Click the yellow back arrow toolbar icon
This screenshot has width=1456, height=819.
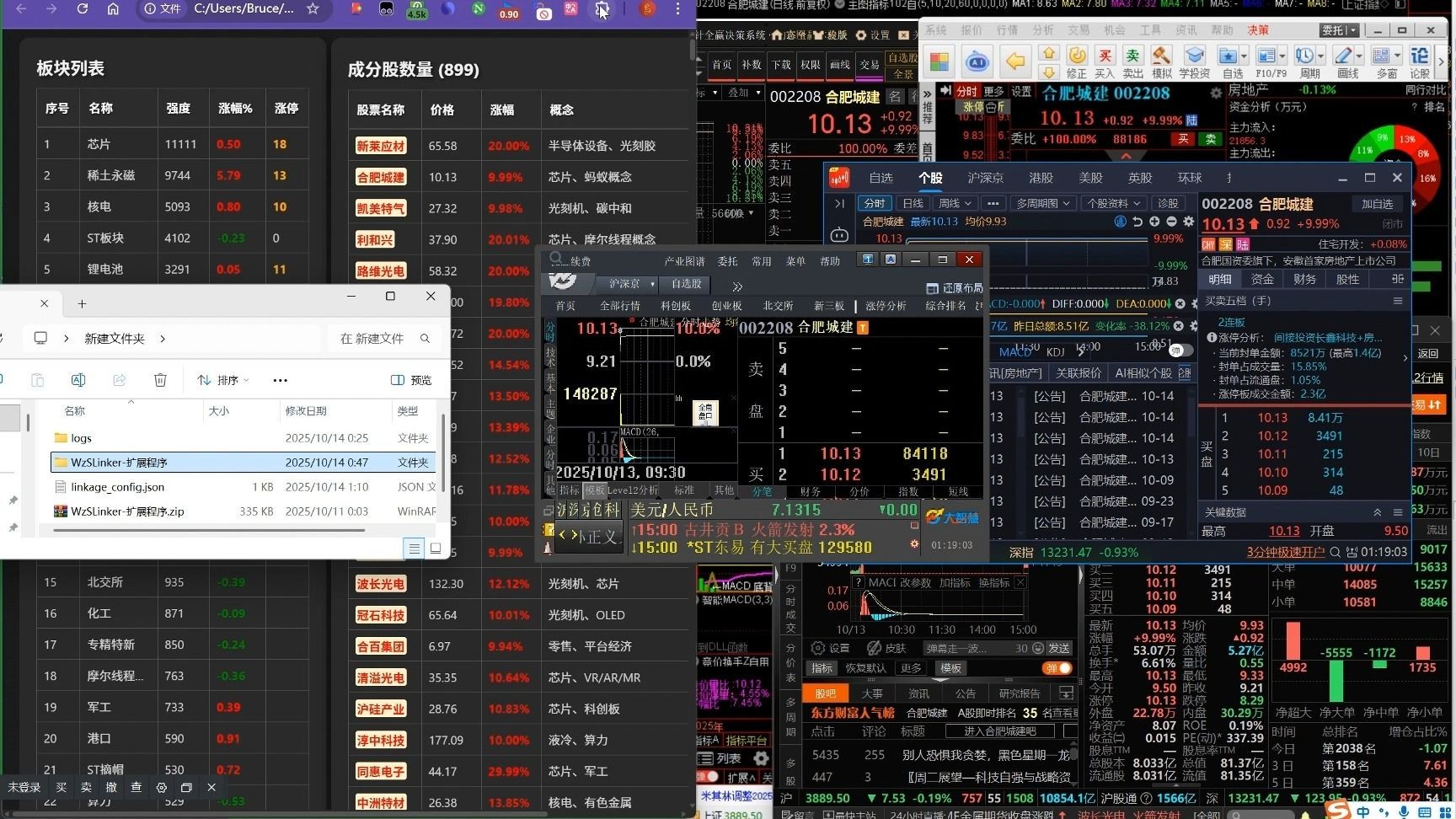1015,62
